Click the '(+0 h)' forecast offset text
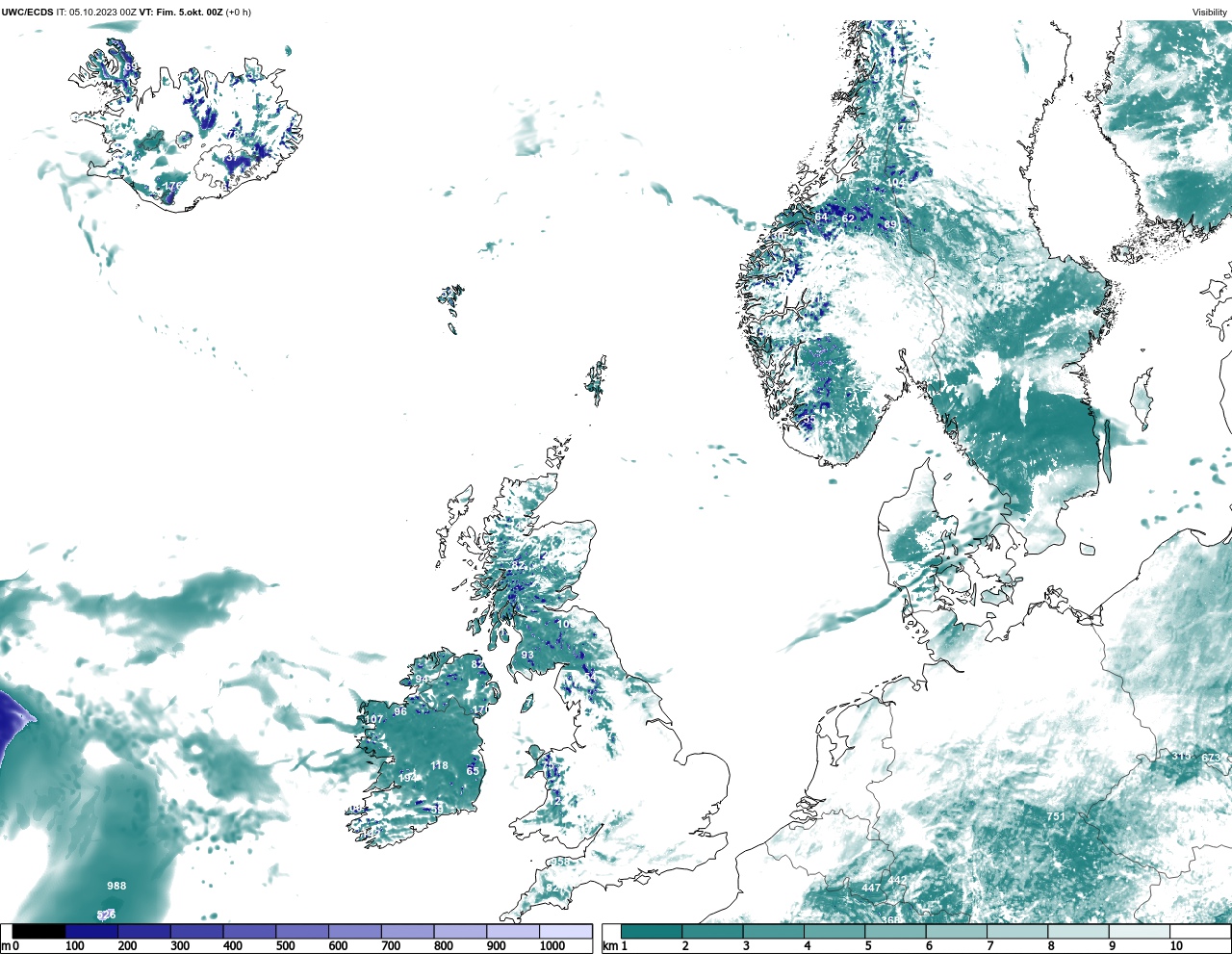The width and height of the screenshot is (1232, 954). (x=238, y=12)
